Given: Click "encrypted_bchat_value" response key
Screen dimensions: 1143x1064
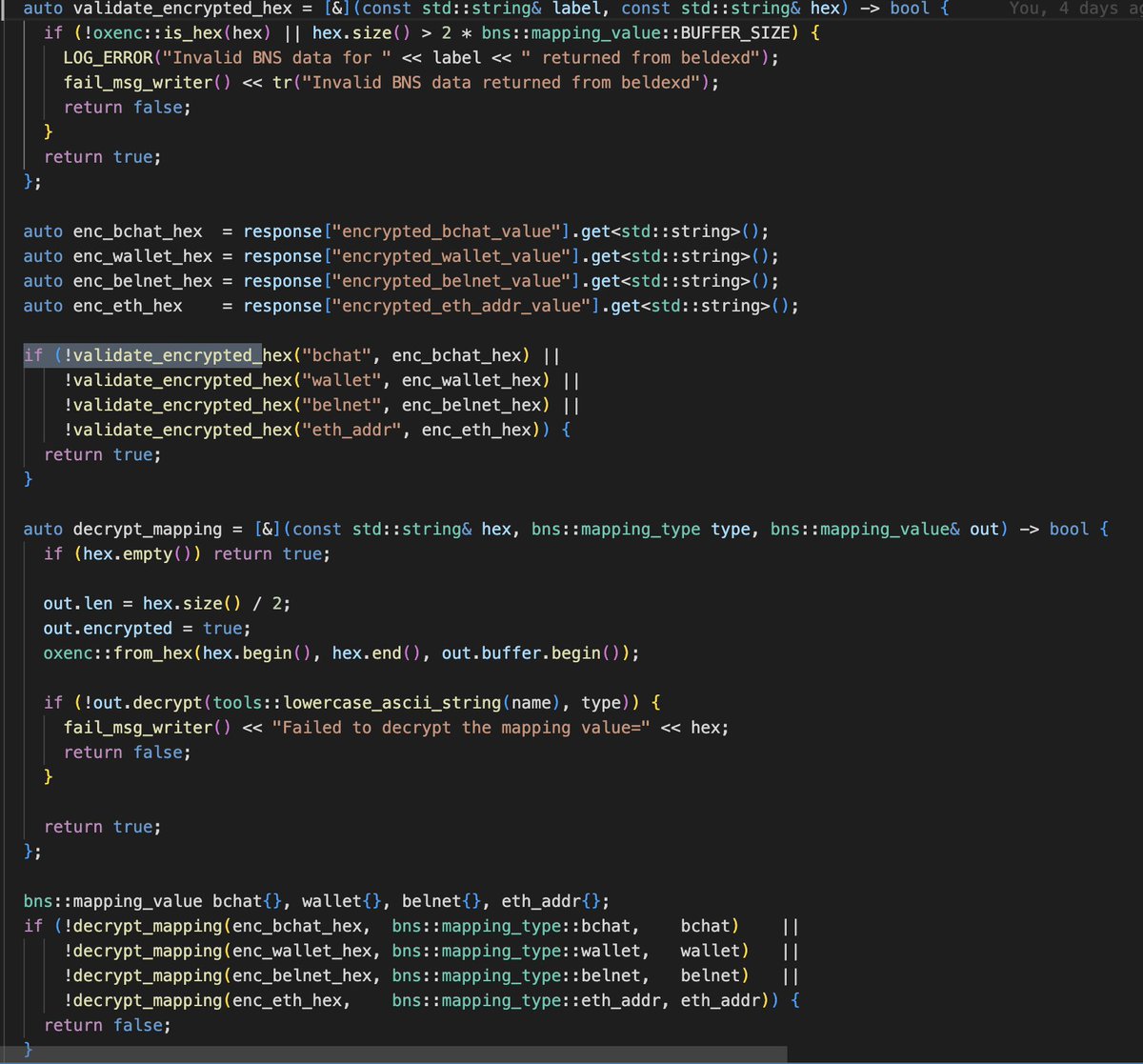Looking at the screenshot, I should (454, 231).
